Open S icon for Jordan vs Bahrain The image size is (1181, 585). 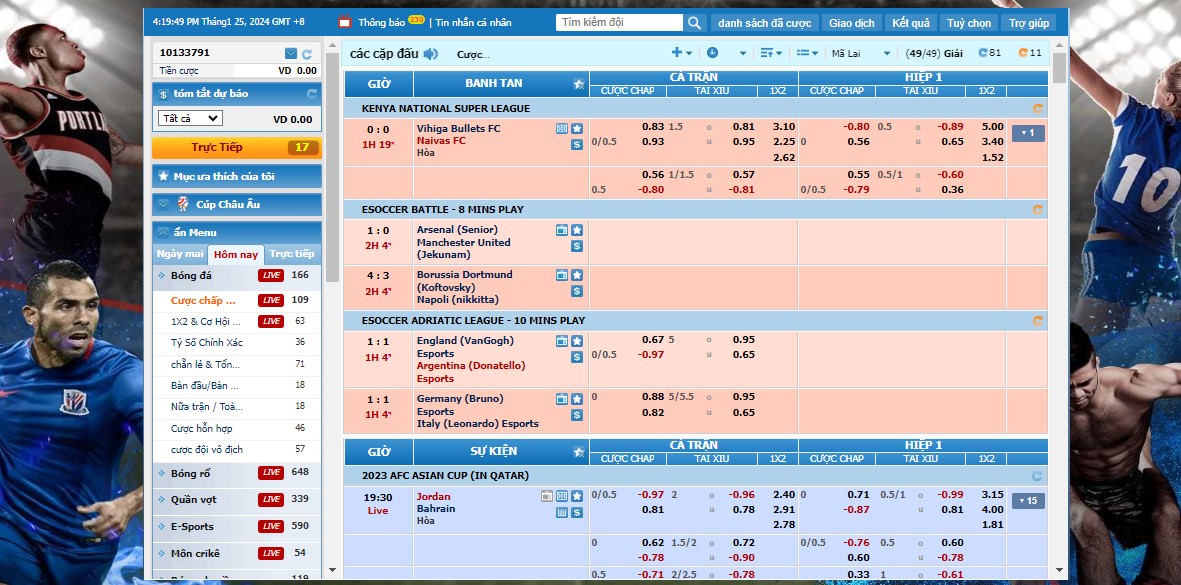(x=577, y=513)
